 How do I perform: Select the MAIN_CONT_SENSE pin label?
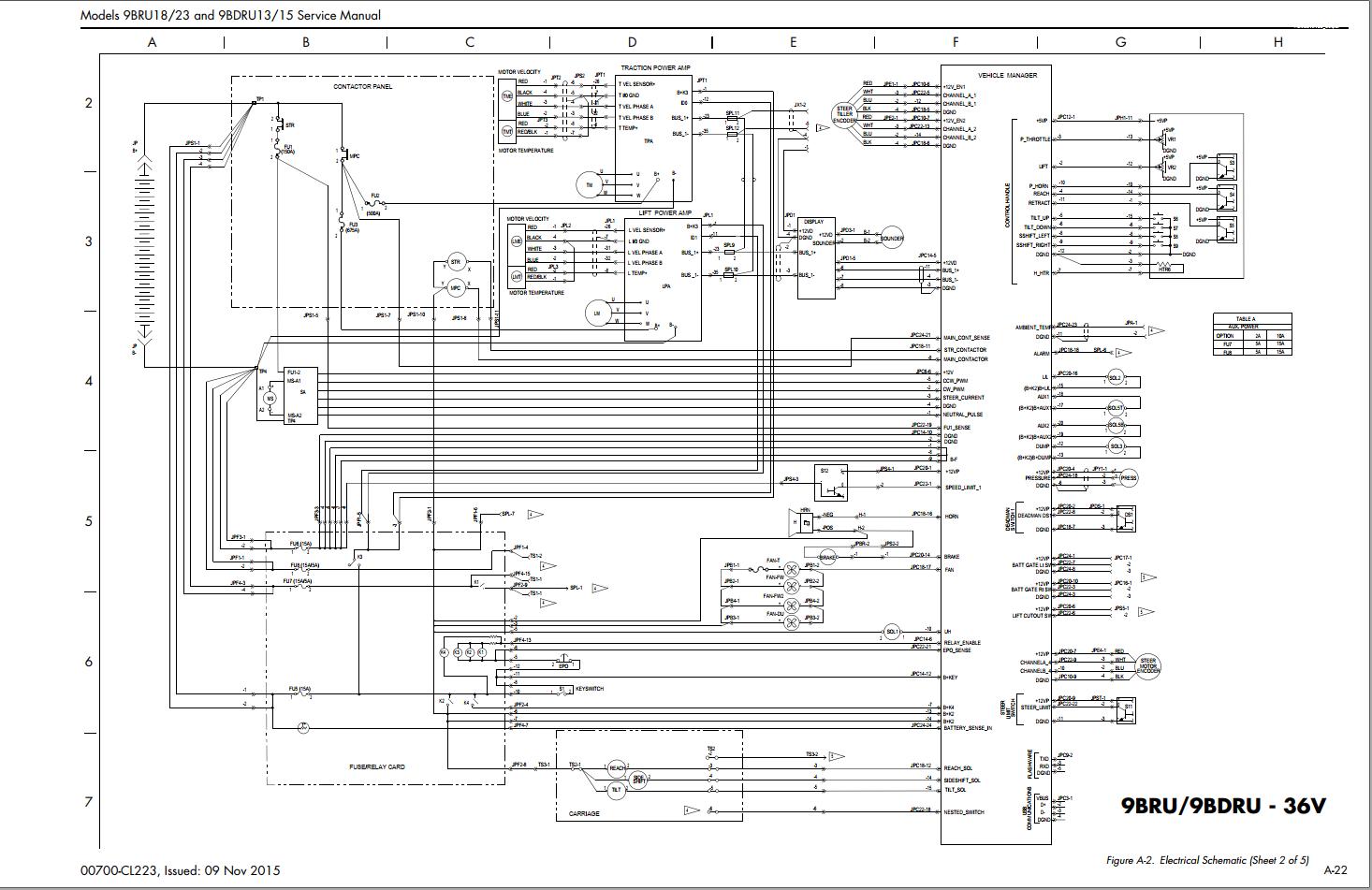point(967,338)
